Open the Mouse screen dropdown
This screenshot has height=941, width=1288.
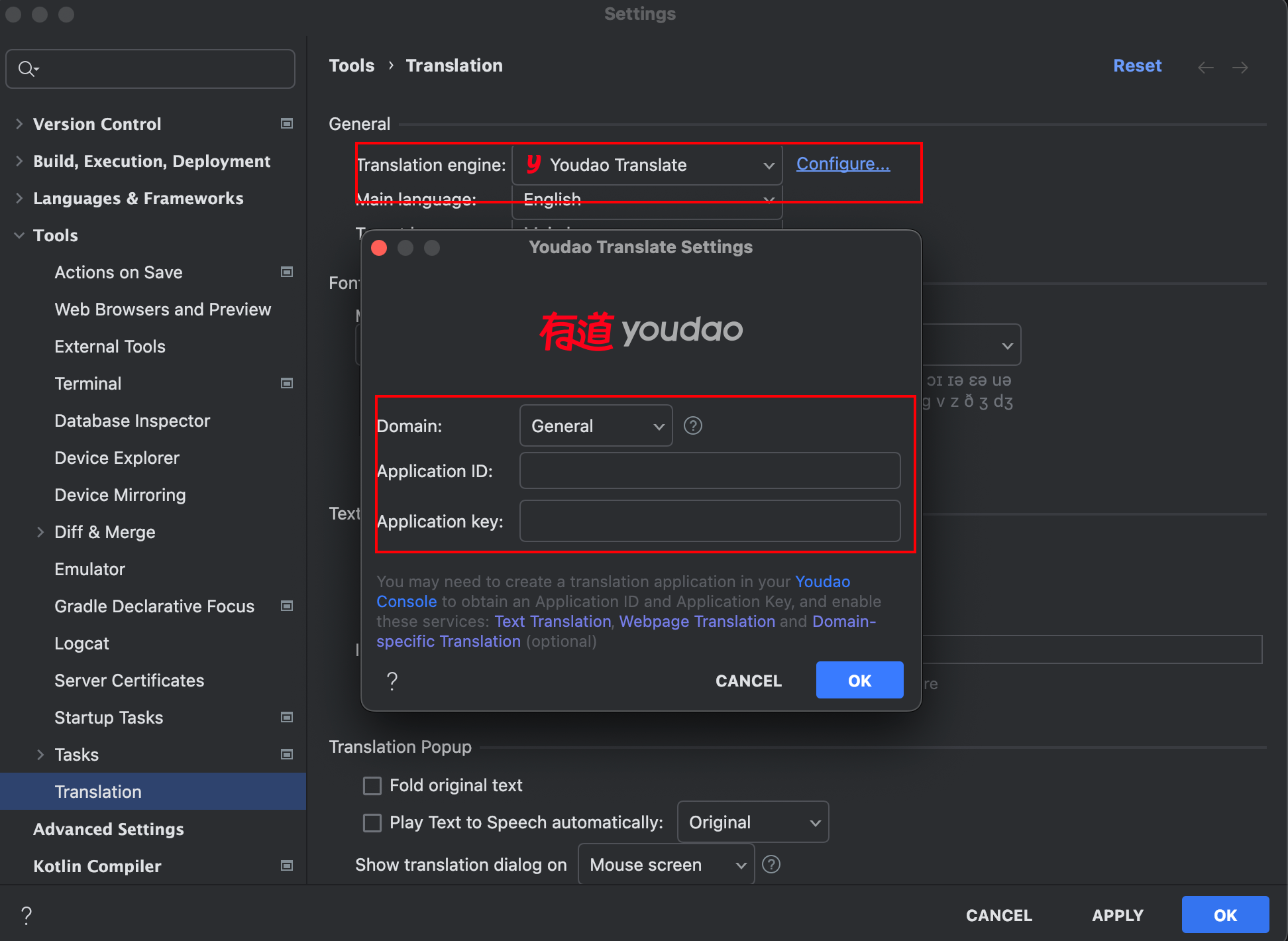(x=666, y=865)
